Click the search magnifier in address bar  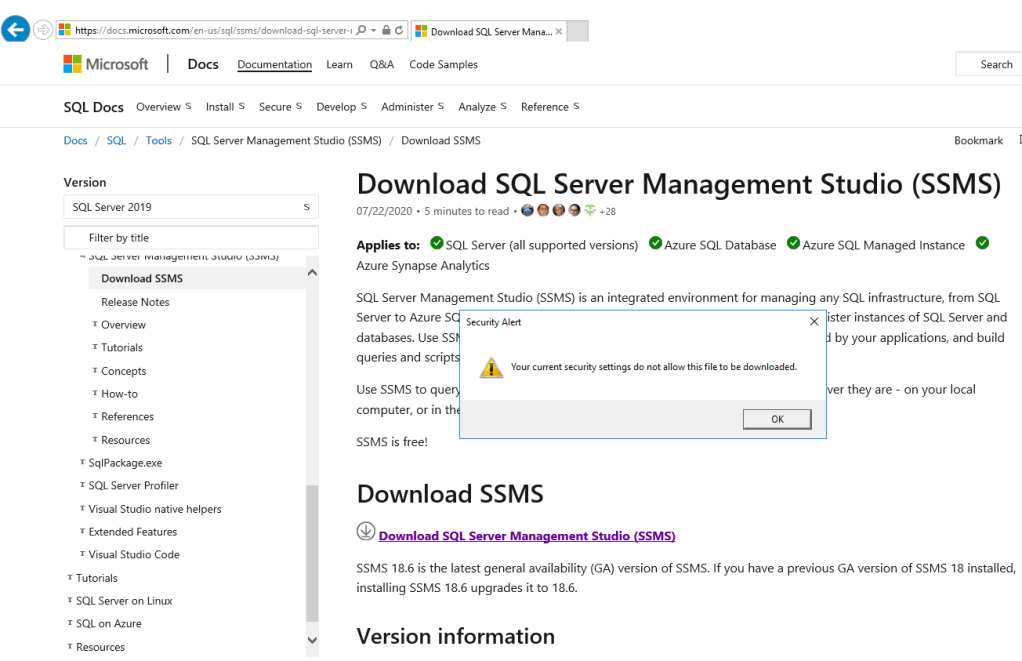click(360, 31)
